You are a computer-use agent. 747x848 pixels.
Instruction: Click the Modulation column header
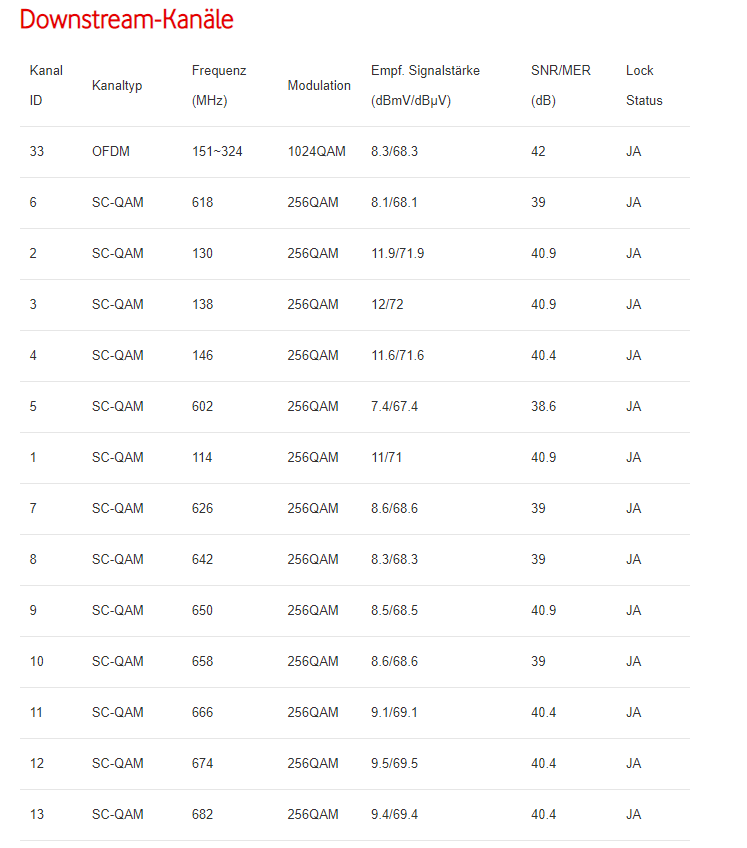point(319,86)
